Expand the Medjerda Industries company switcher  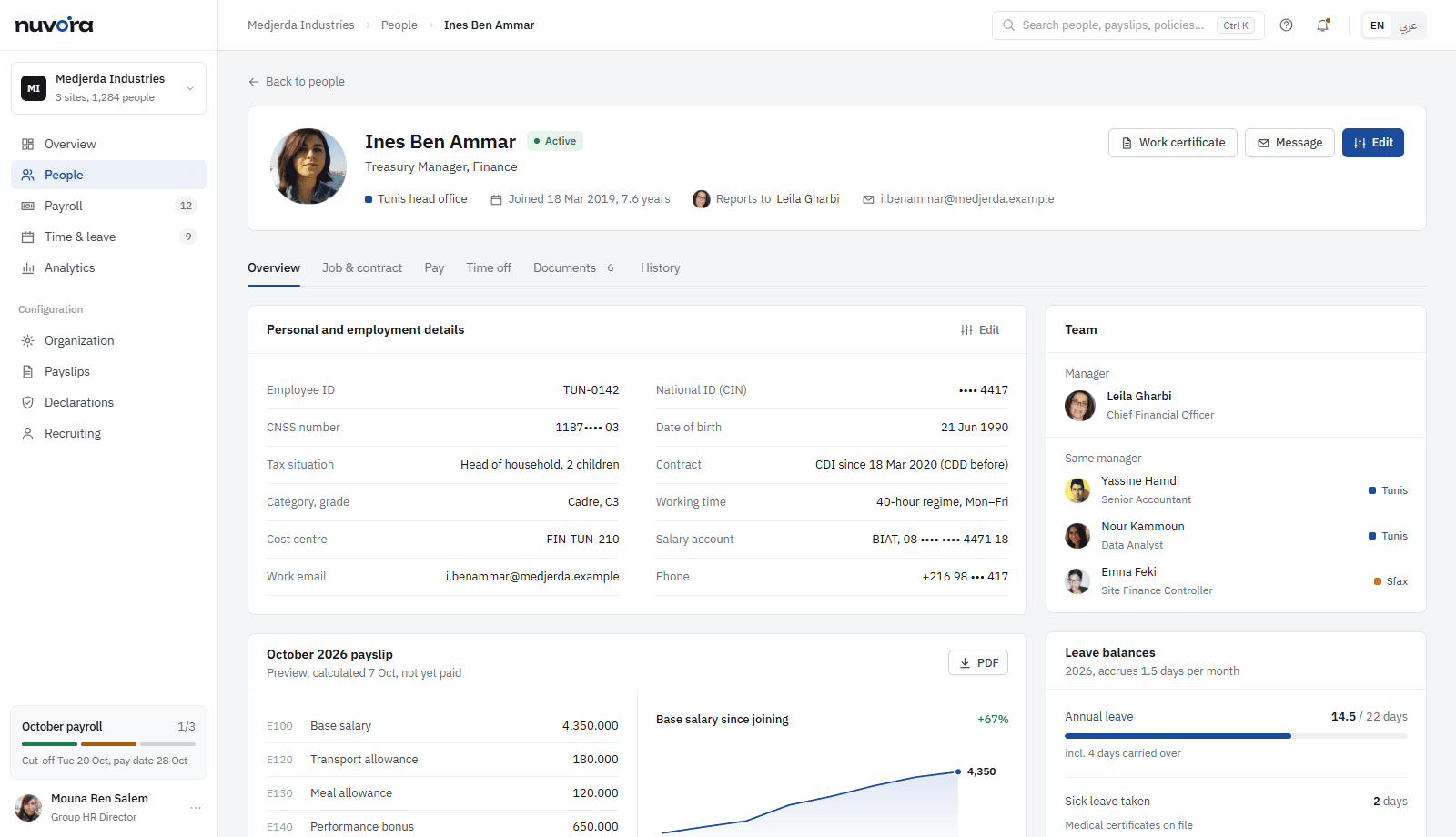[x=108, y=88]
